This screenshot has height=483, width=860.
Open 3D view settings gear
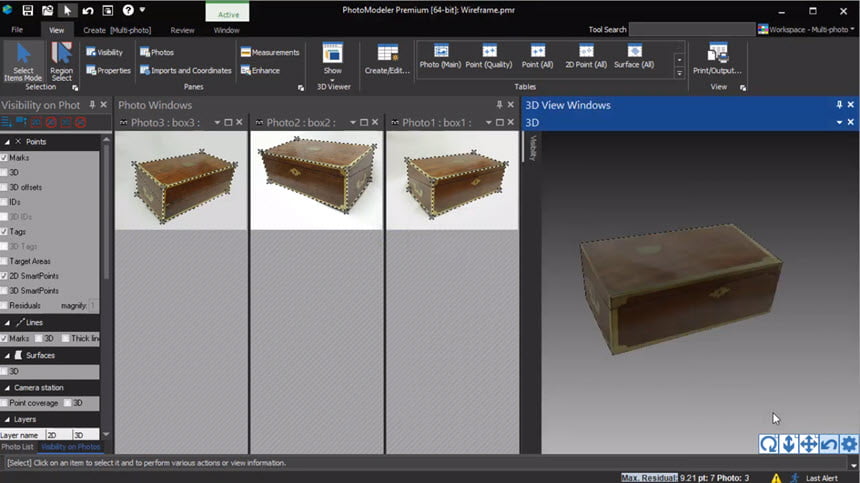tap(849, 444)
